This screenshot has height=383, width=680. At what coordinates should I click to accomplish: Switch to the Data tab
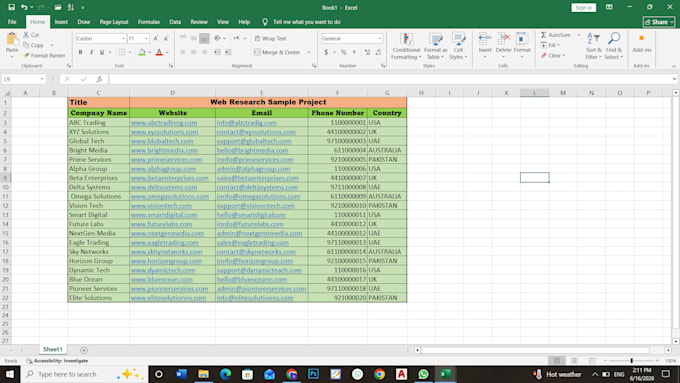[175, 22]
